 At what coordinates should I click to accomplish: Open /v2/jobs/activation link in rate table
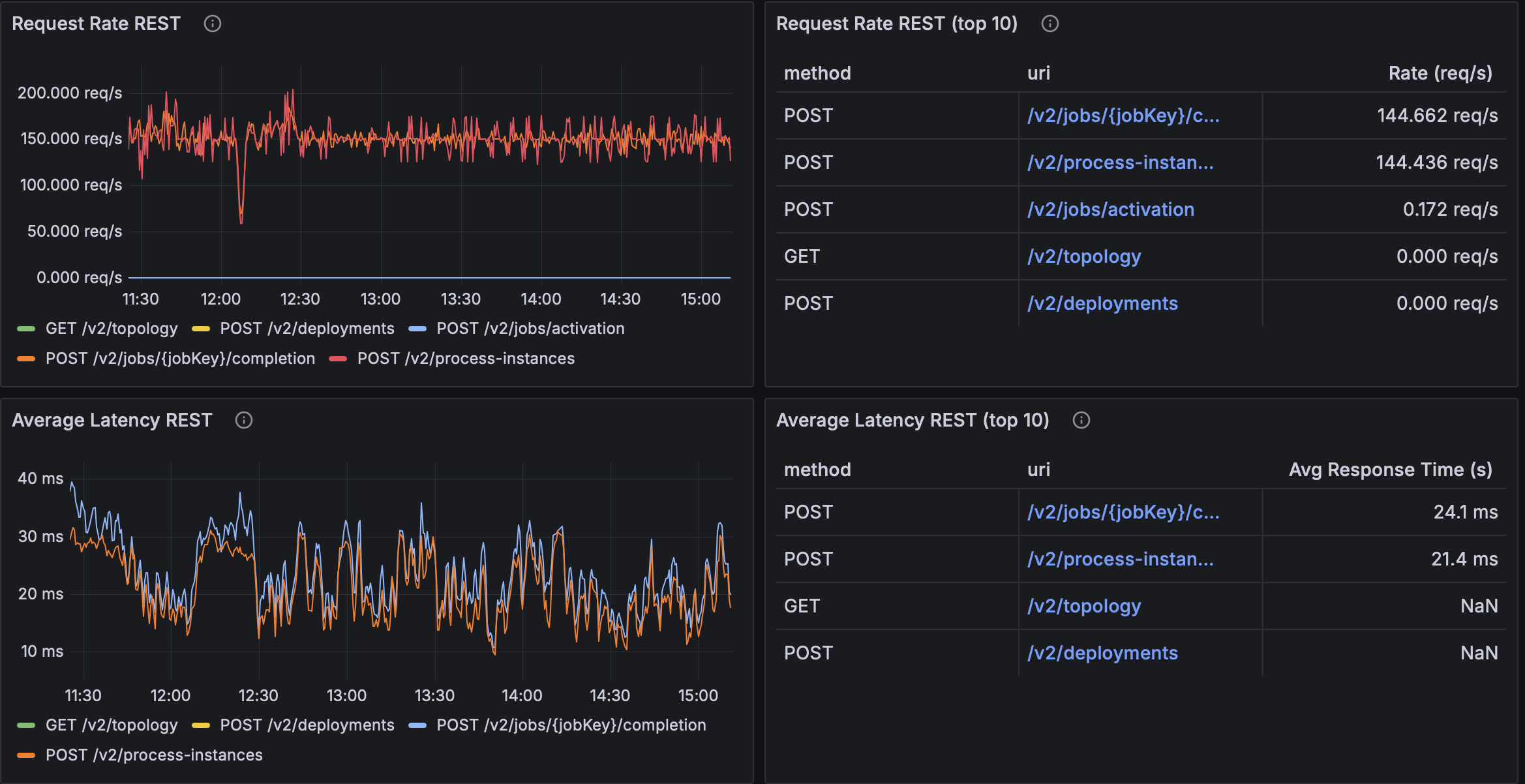click(1110, 209)
